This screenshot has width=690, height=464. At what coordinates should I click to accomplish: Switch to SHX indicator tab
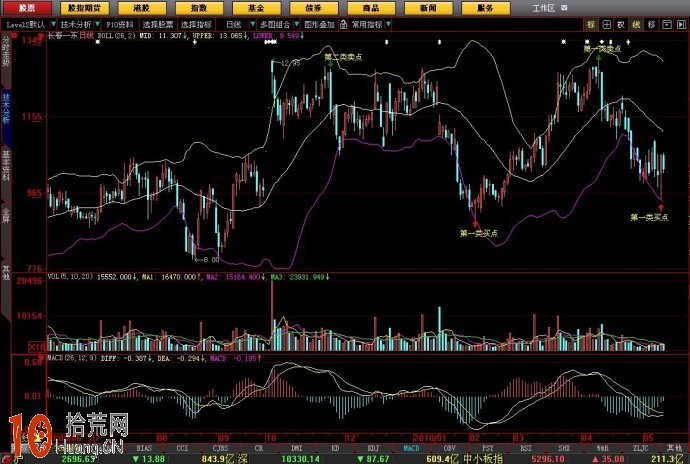tap(564, 448)
